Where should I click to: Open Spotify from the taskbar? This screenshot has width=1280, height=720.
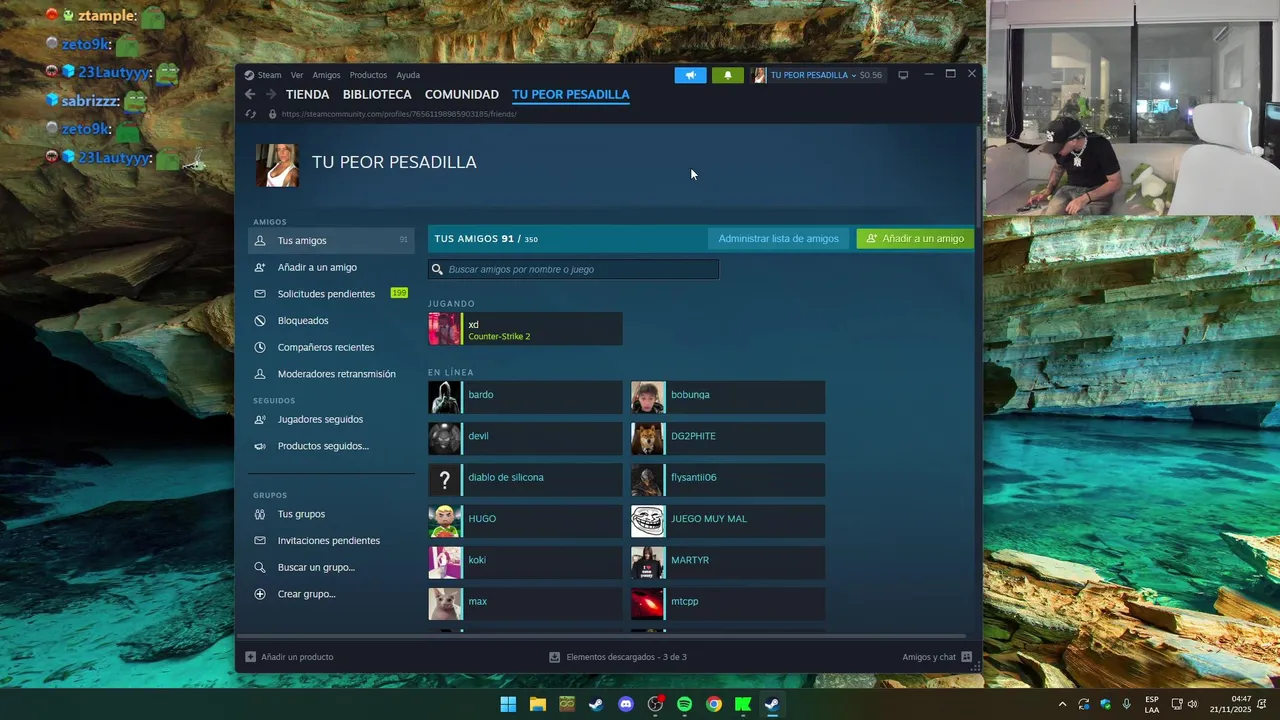684,704
